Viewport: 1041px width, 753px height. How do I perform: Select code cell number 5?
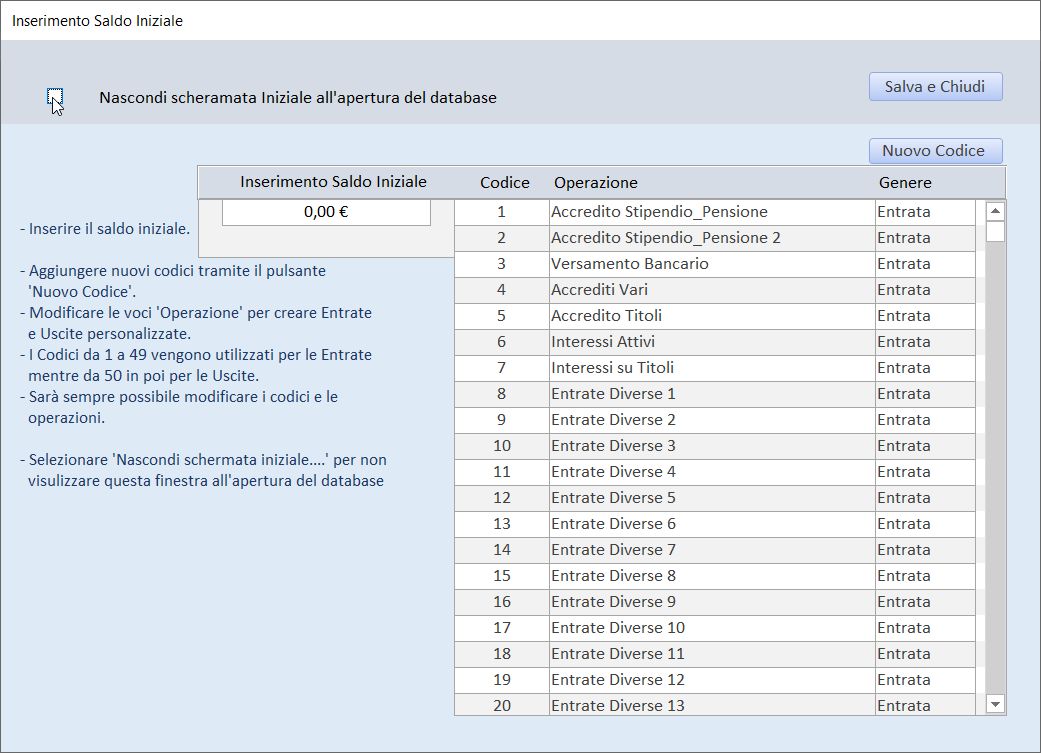(x=502, y=315)
